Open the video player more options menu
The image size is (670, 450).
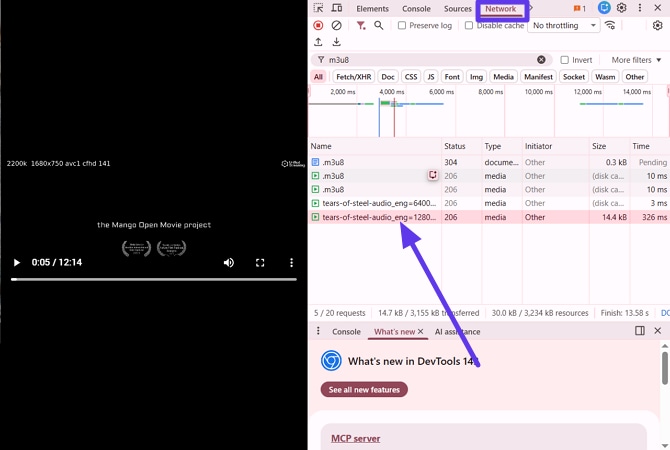point(291,262)
